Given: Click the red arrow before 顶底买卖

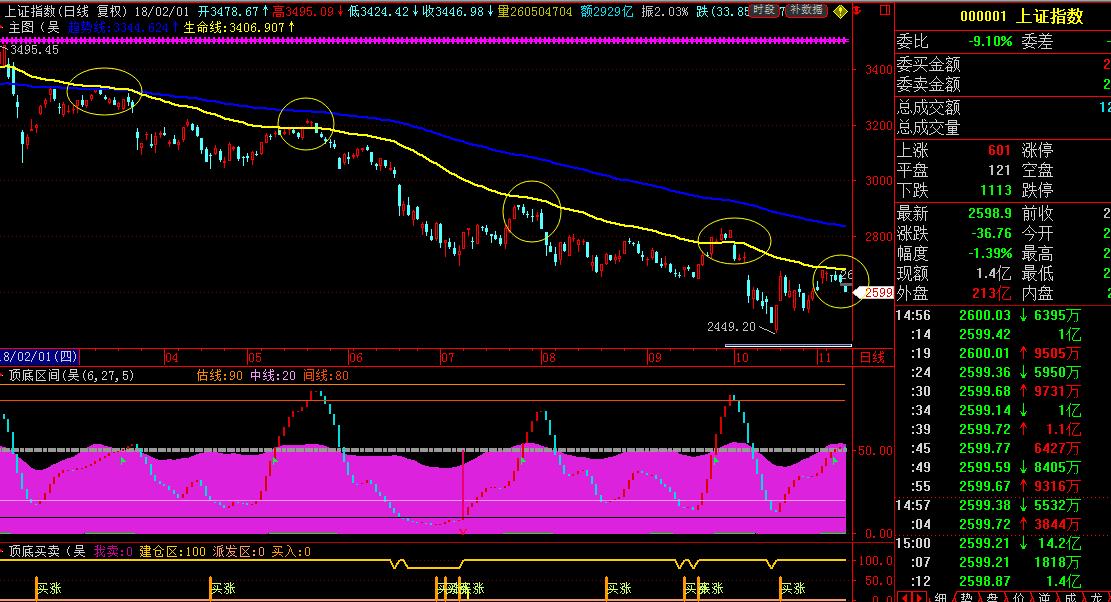Looking at the screenshot, I should 4,550.
